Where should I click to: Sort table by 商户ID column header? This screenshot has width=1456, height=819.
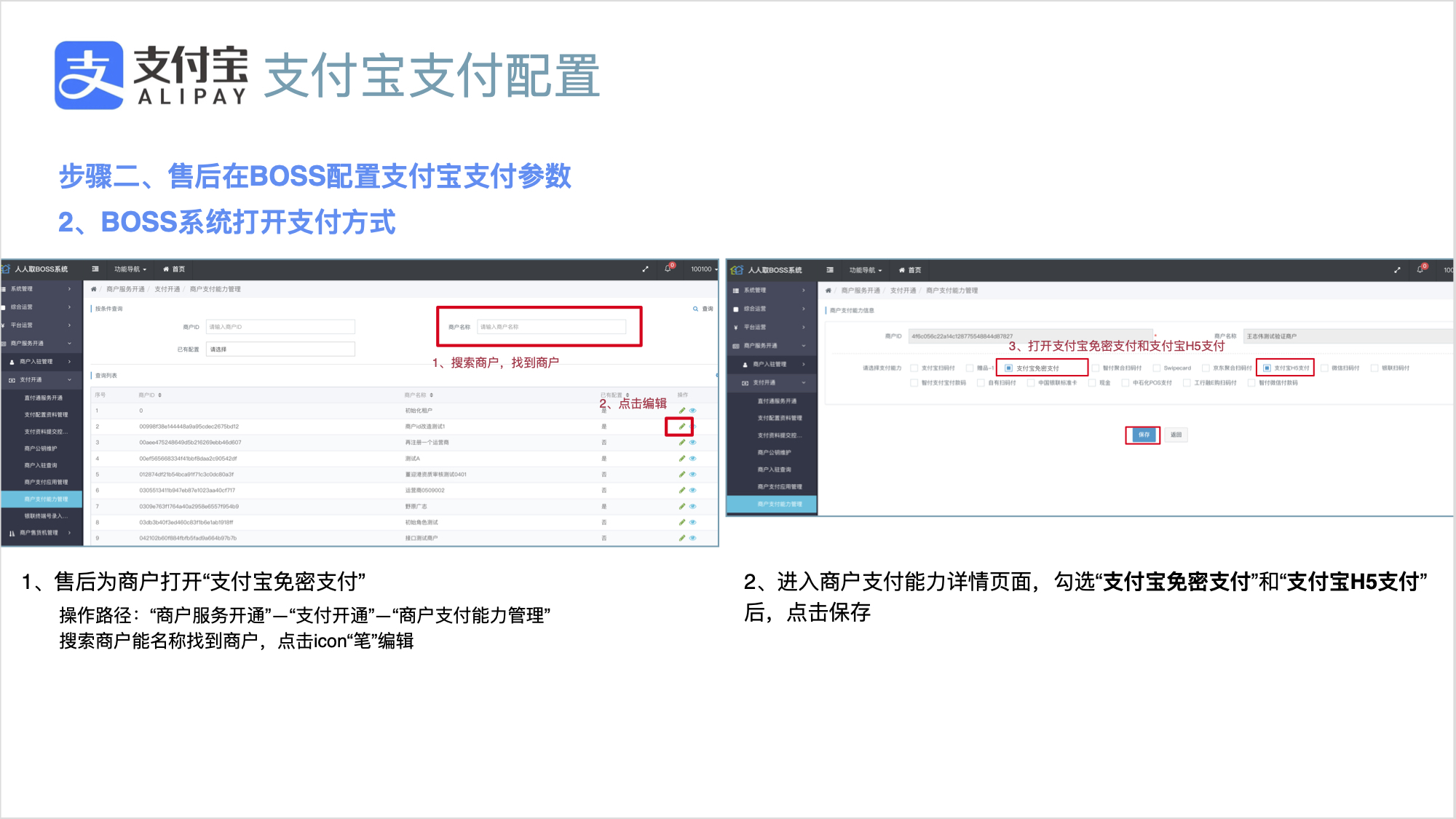pos(150,395)
